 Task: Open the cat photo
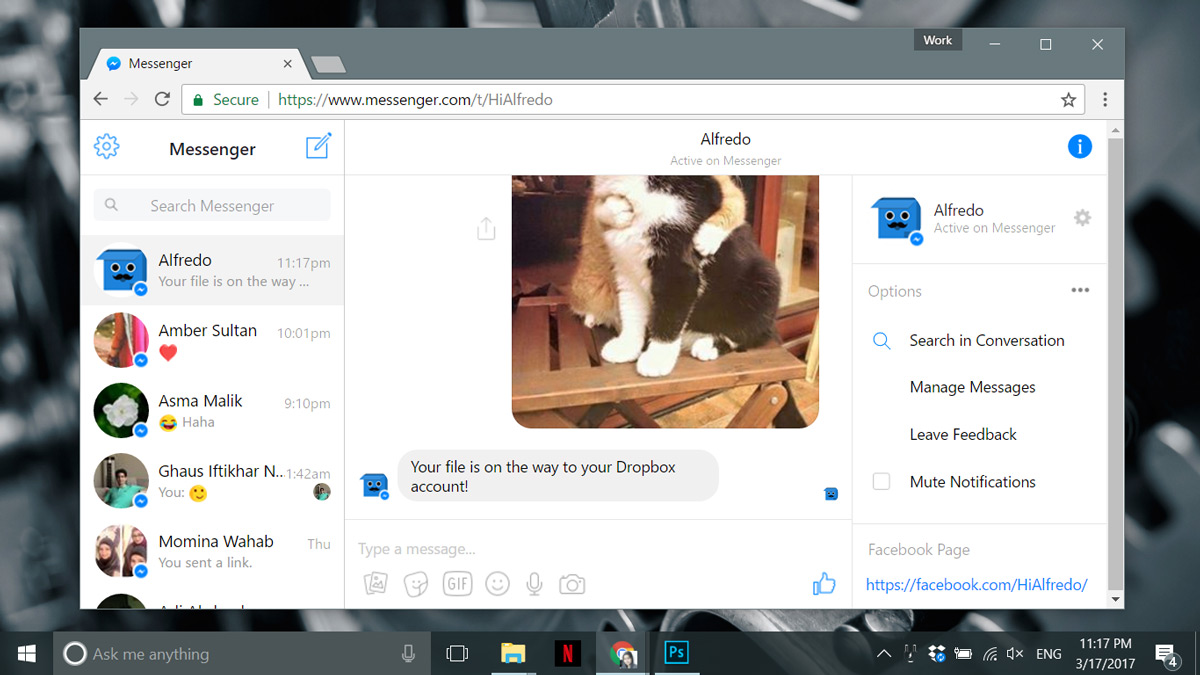pyautogui.click(x=665, y=301)
